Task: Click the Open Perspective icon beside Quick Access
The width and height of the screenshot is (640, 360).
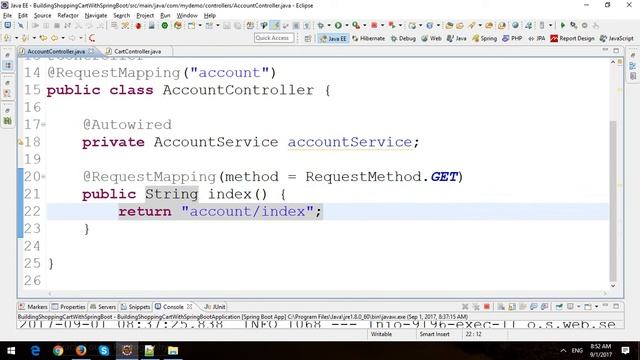Action: coord(308,38)
